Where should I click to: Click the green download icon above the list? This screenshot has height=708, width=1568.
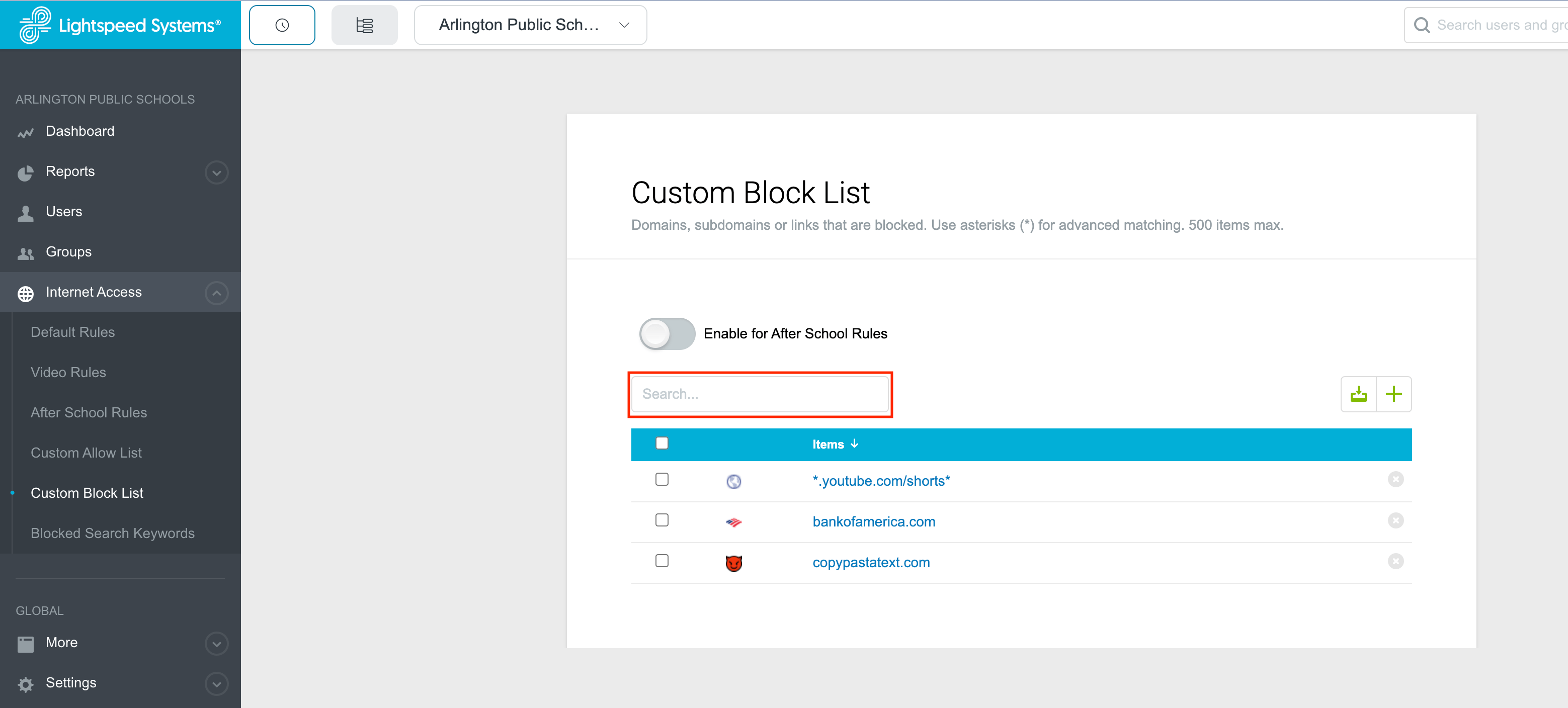(x=1359, y=394)
